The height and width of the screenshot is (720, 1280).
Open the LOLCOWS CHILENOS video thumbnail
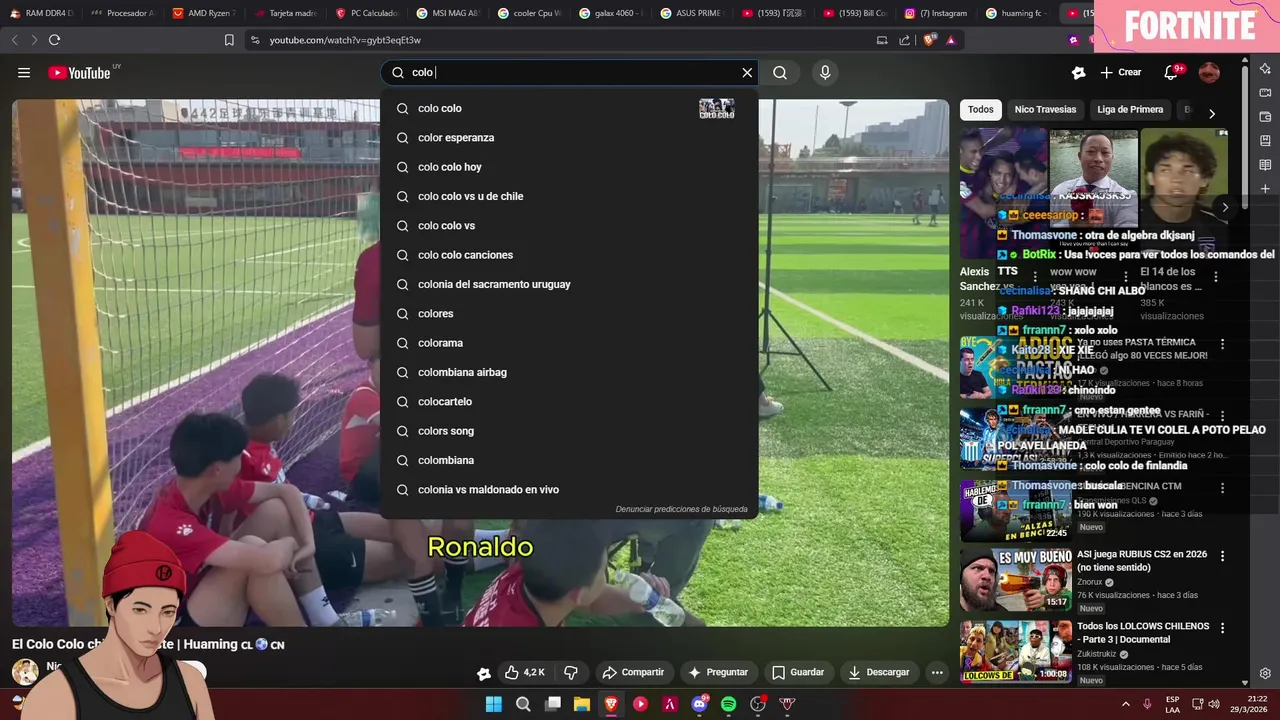click(x=1015, y=652)
